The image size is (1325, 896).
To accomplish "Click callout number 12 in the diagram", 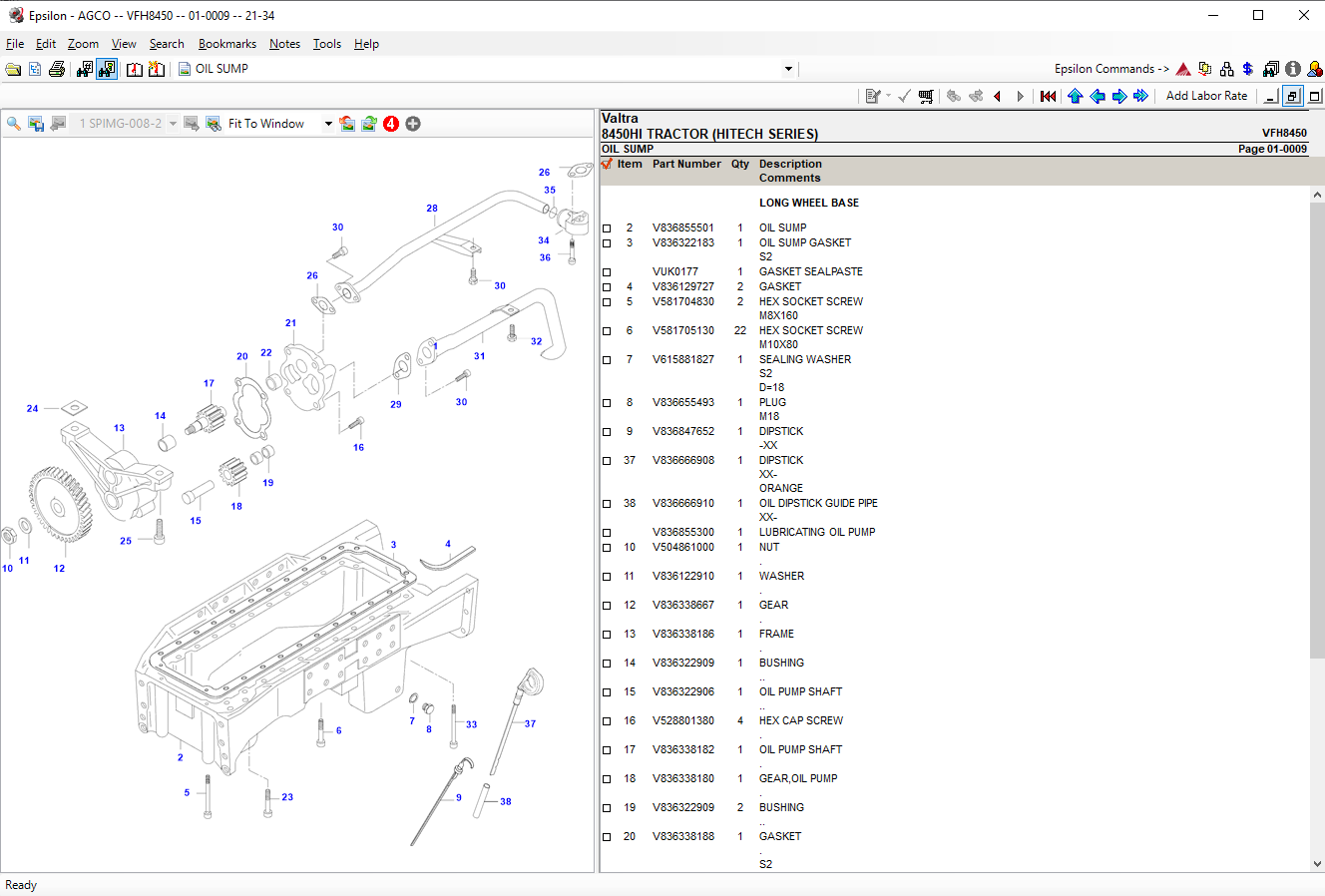I will [59, 569].
